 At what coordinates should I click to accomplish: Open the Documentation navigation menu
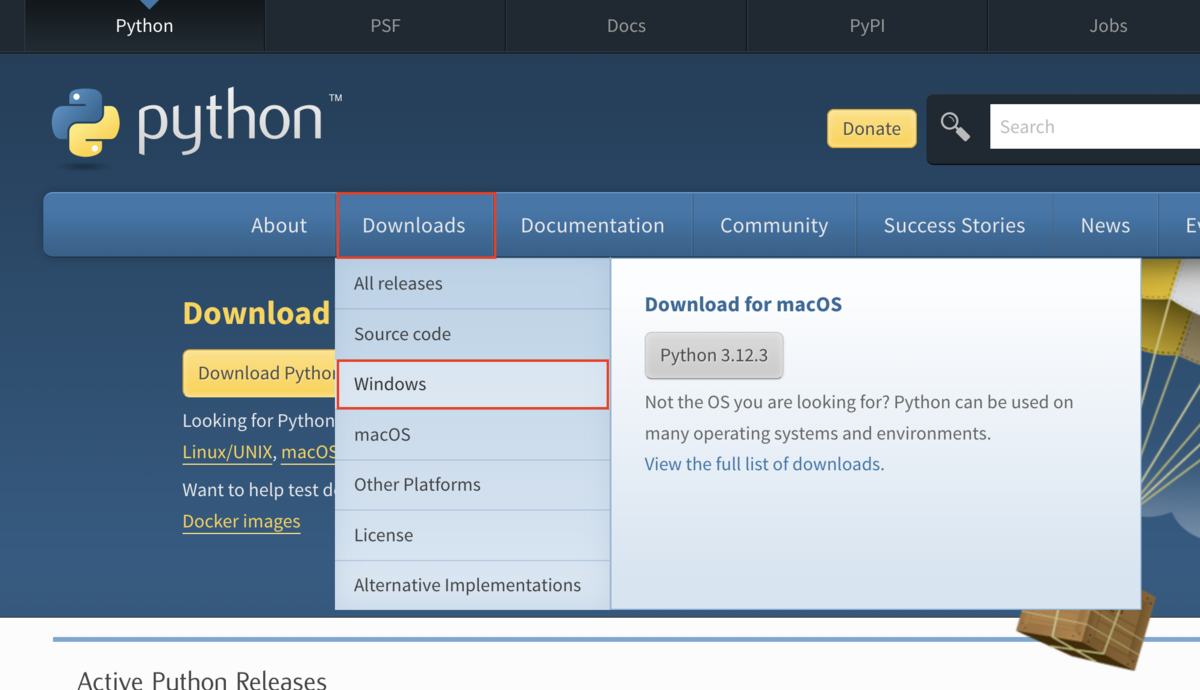pyautogui.click(x=592, y=225)
